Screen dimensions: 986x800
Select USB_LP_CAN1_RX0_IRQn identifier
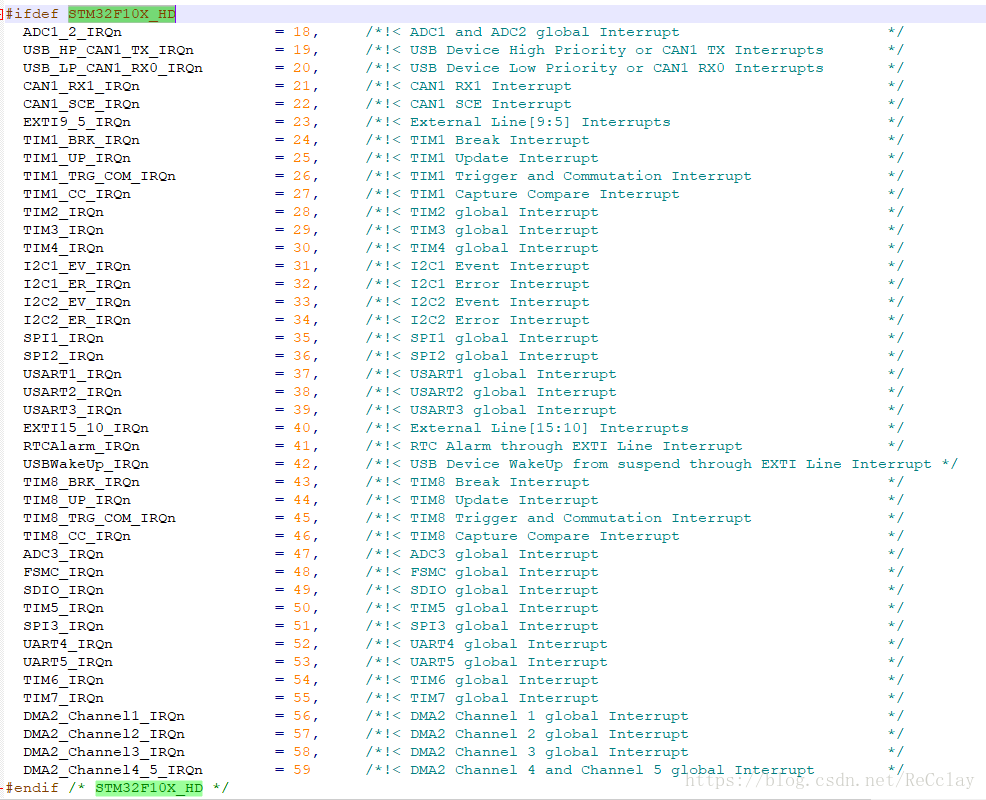[113, 68]
